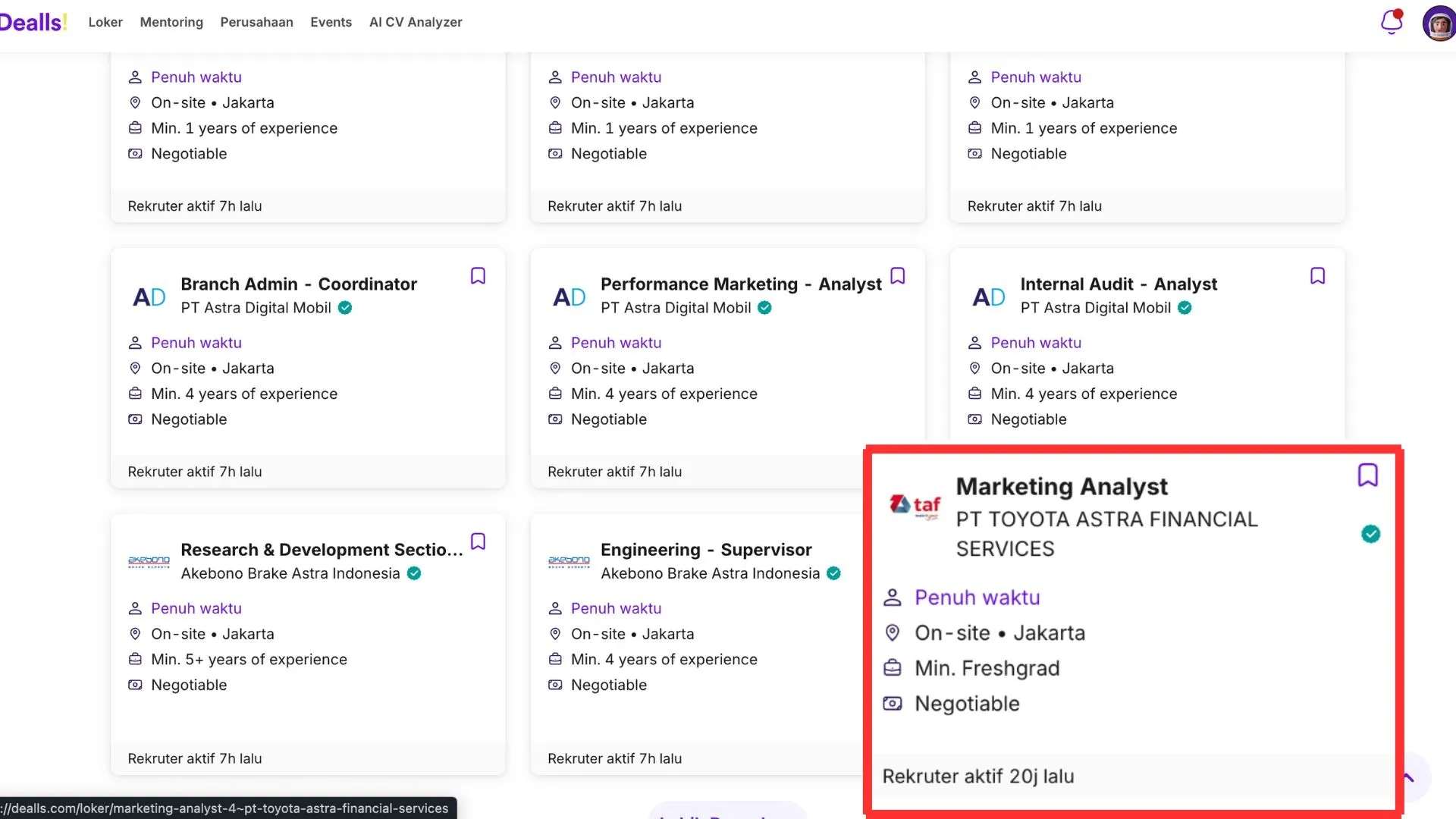1456x819 pixels.
Task: Open Akebono Brake Astra Indonesia under Research & Development
Action: (290, 573)
